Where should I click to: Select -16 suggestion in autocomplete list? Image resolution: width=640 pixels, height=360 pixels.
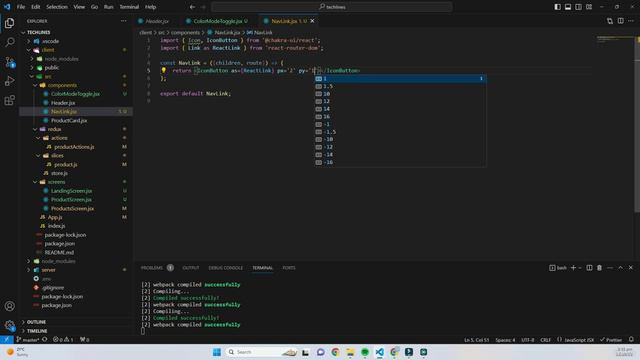pyautogui.click(x=400, y=162)
